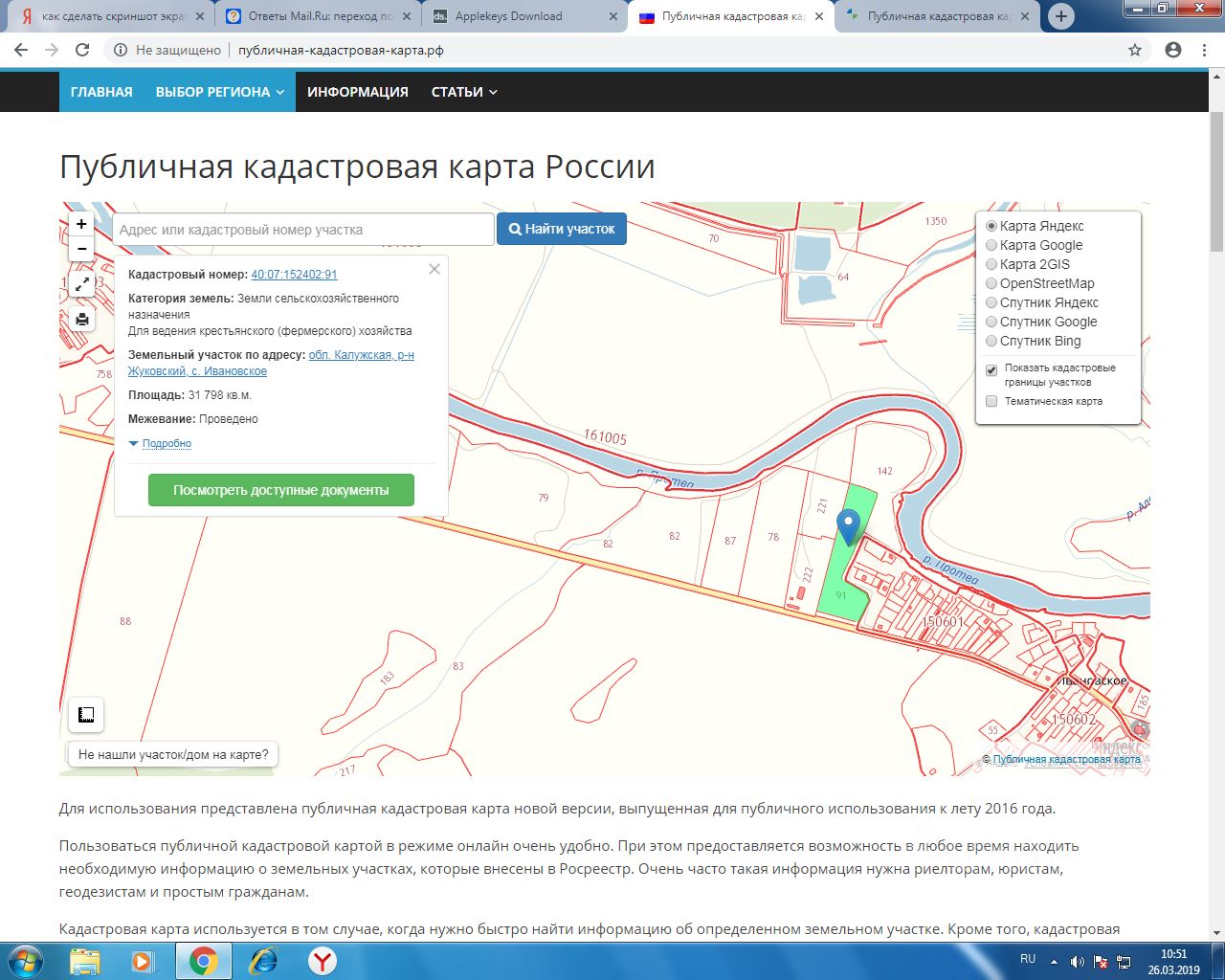The width and height of the screenshot is (1225, 980).
Task: Open address link обл. Калужская
Action: pos(271,363)
